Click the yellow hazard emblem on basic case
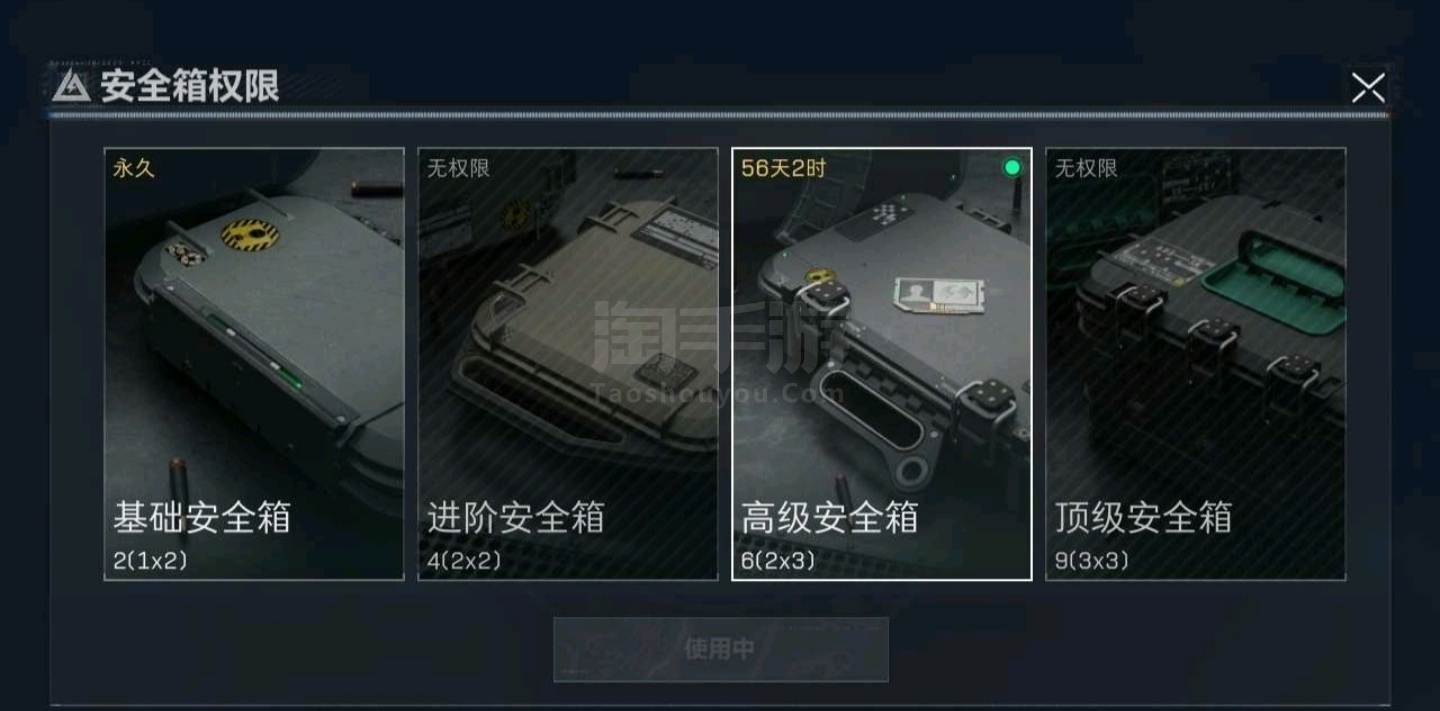 coord(250,235)
